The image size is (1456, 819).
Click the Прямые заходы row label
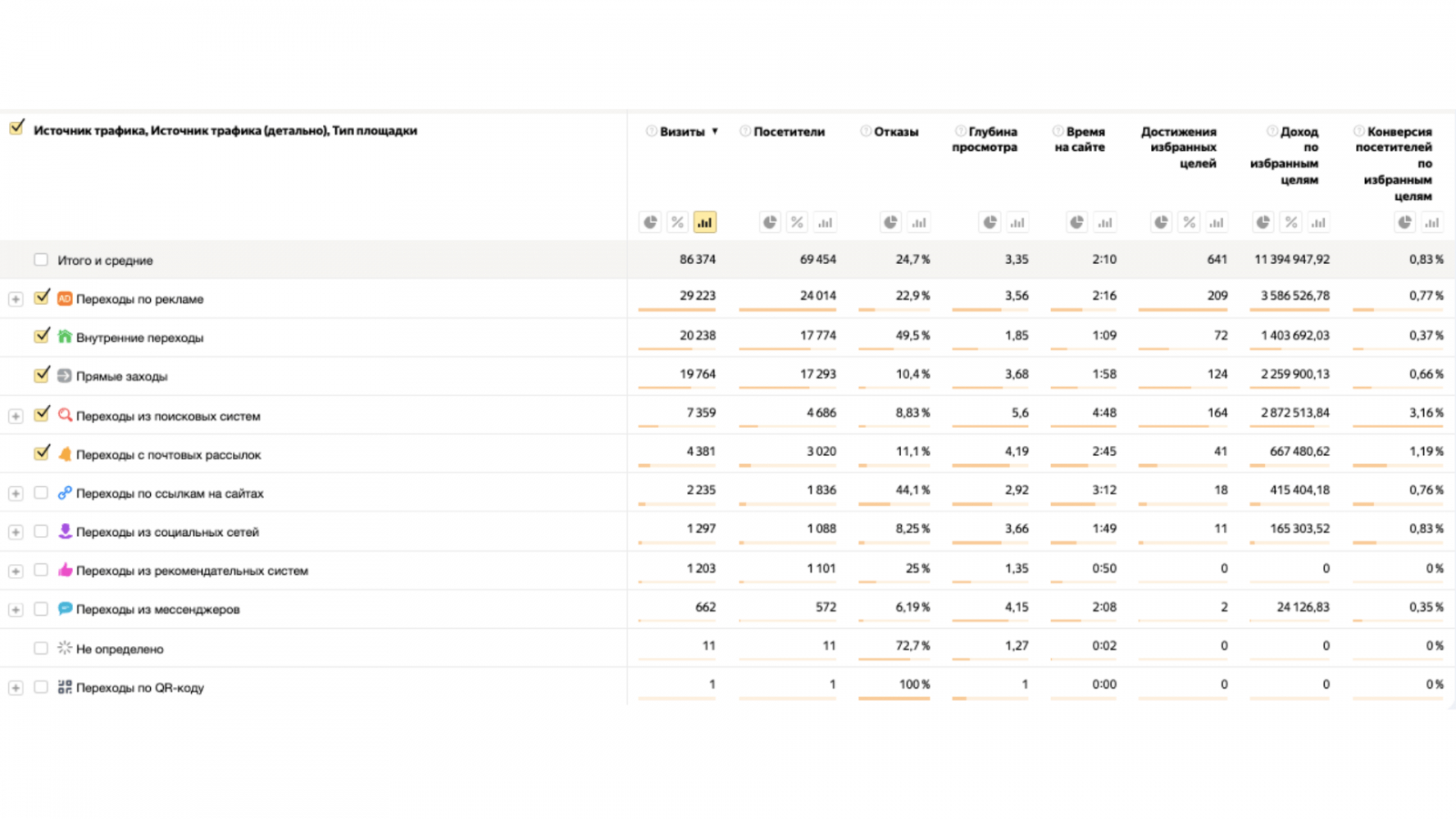[x=121, y=376]
